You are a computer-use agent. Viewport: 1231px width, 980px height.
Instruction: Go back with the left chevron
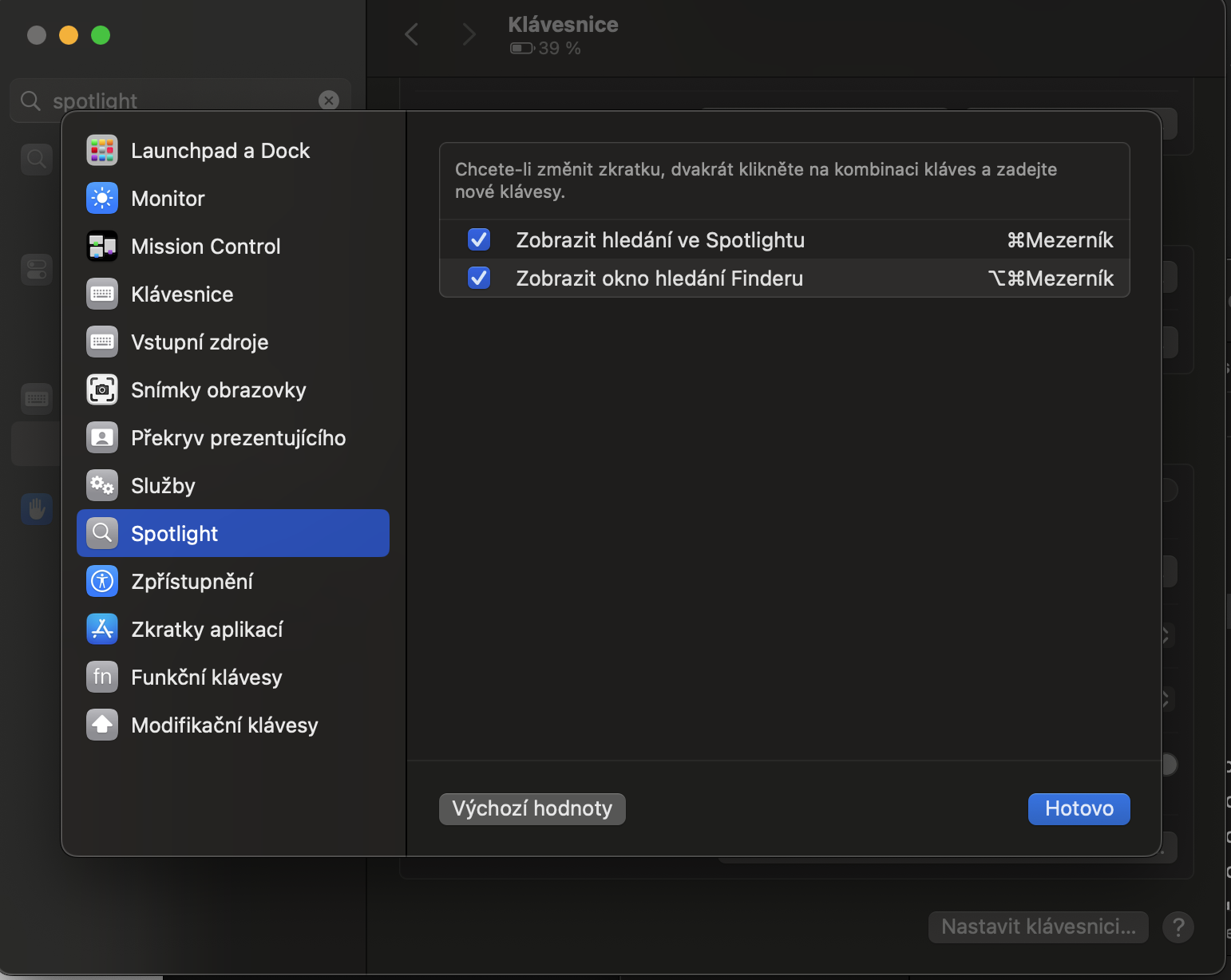(x=412, y=34)
